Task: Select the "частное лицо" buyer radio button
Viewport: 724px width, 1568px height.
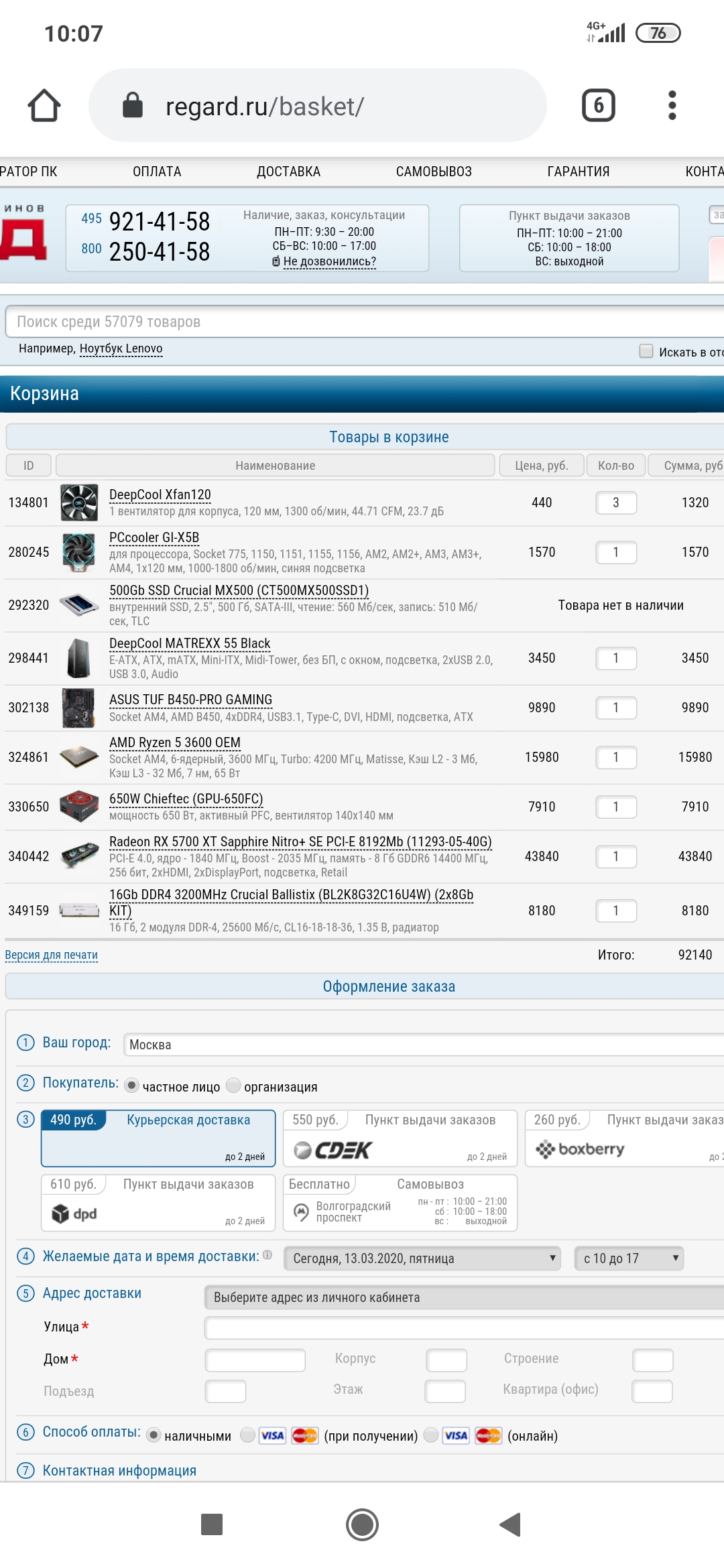Action: [x=131, y=1085]
